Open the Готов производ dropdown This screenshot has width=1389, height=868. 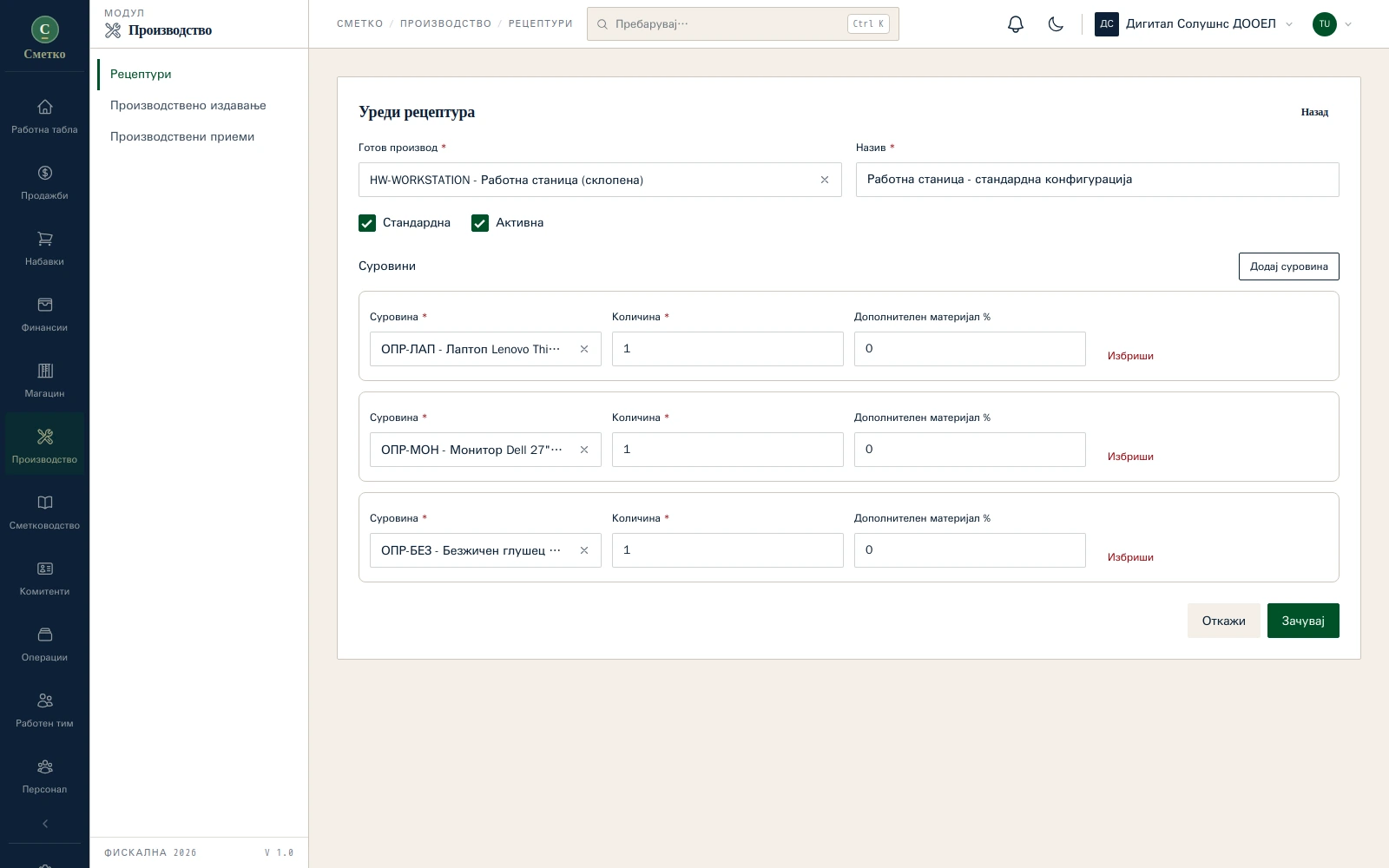[600, 180]
